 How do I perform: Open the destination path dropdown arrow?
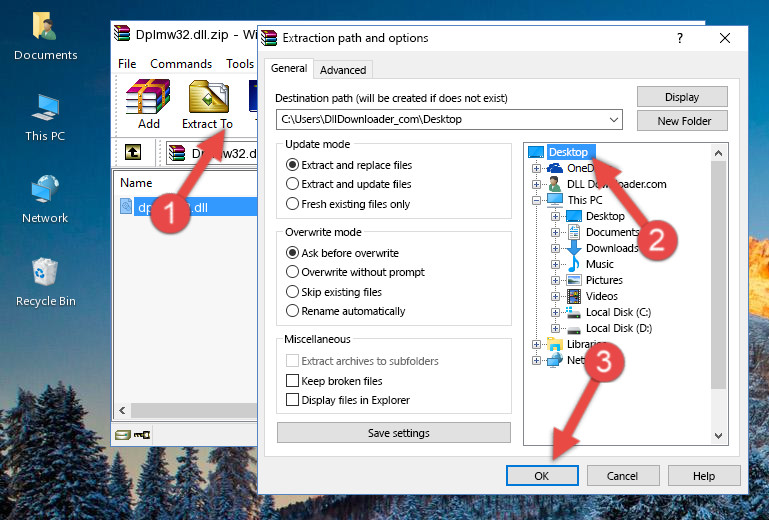614,119
